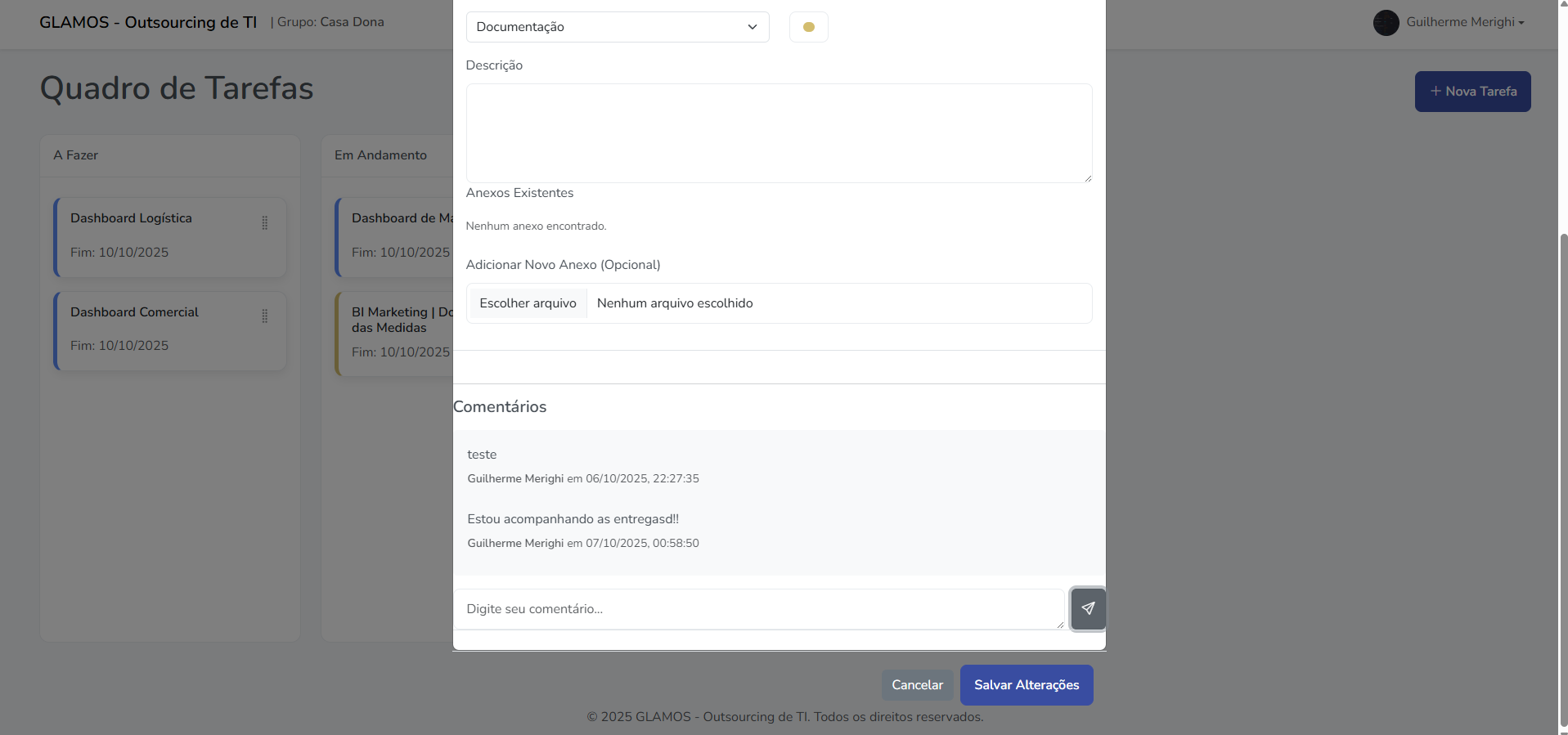Focus the Digite seu comentário field
1568x735 pixels.
tap(758, 609)
